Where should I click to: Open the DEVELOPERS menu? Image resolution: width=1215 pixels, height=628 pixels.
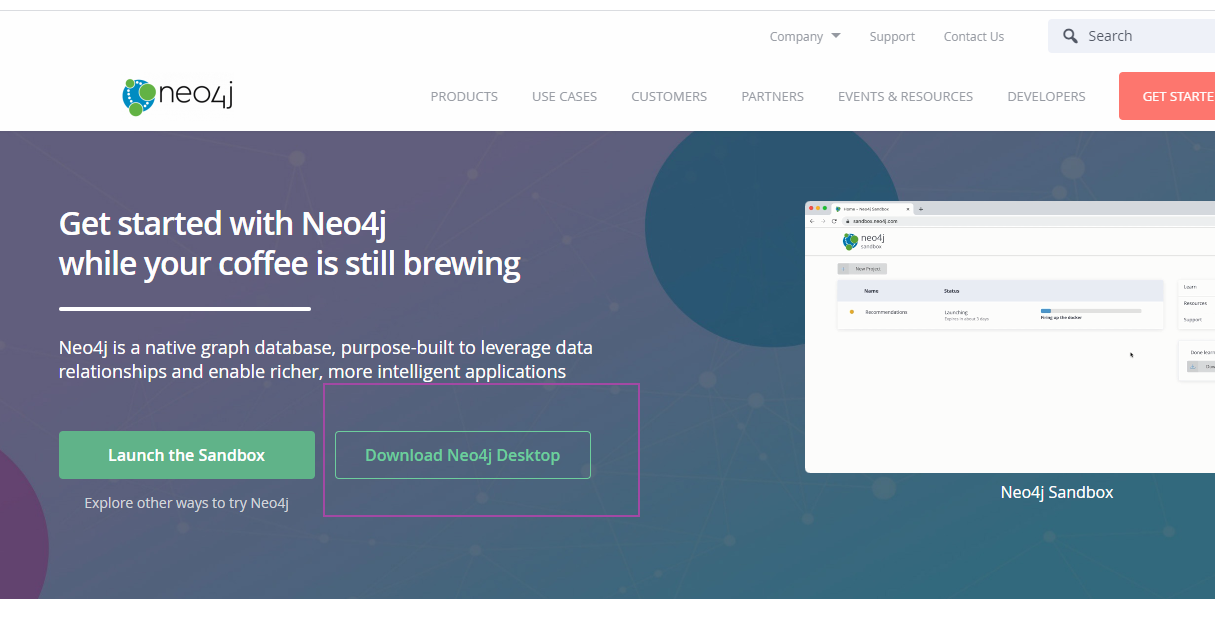[x=1046, y=96]
